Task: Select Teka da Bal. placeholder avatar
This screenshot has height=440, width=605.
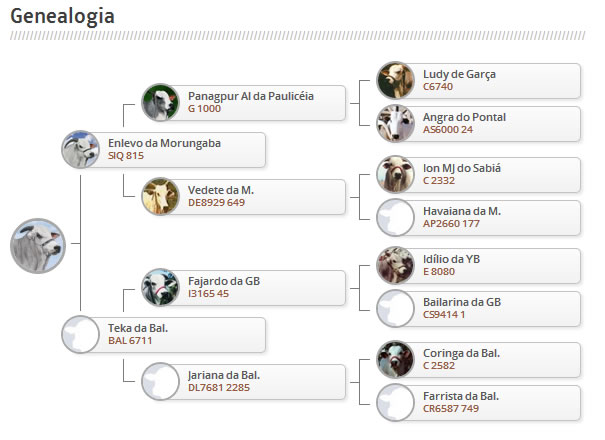Action: tap(80, 334)
